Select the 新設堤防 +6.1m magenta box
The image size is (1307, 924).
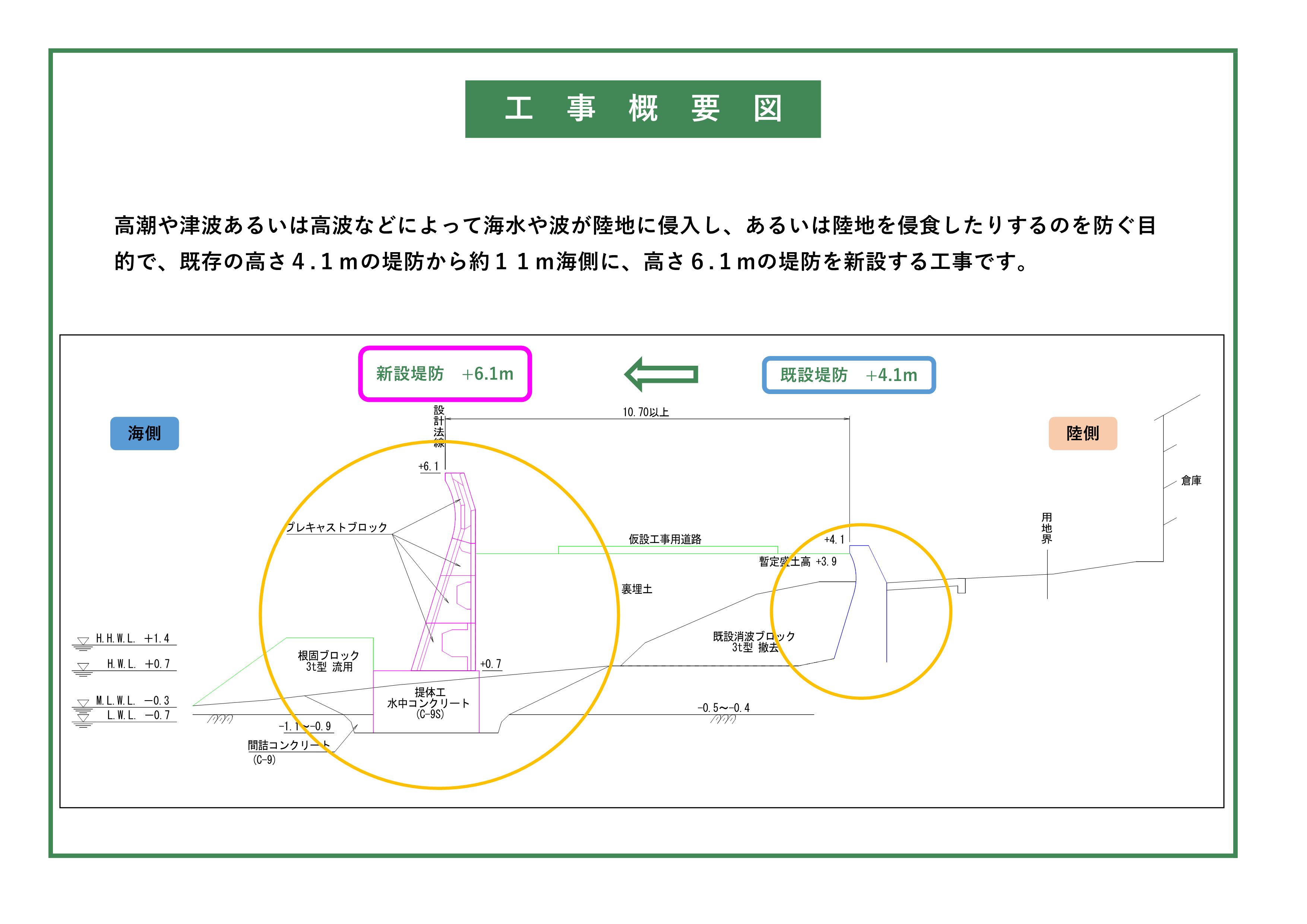[444, 374]
